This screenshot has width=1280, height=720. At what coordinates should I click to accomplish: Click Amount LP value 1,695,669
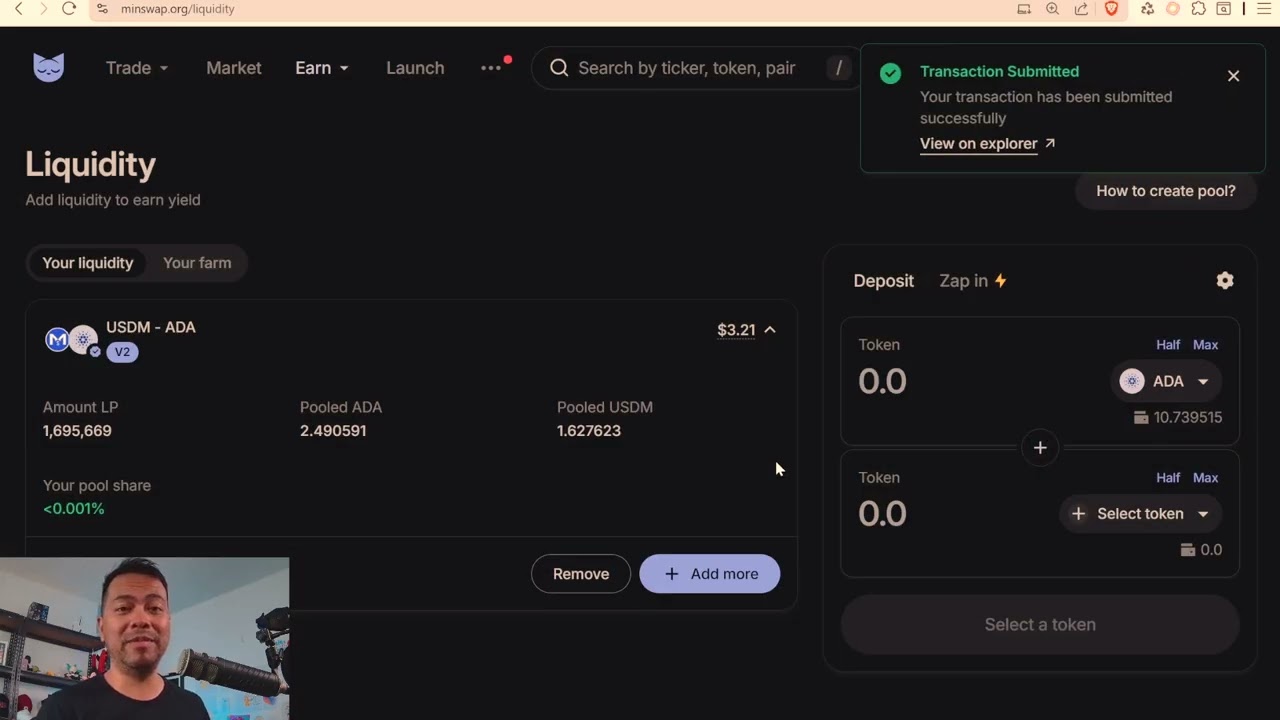[77, 431]
